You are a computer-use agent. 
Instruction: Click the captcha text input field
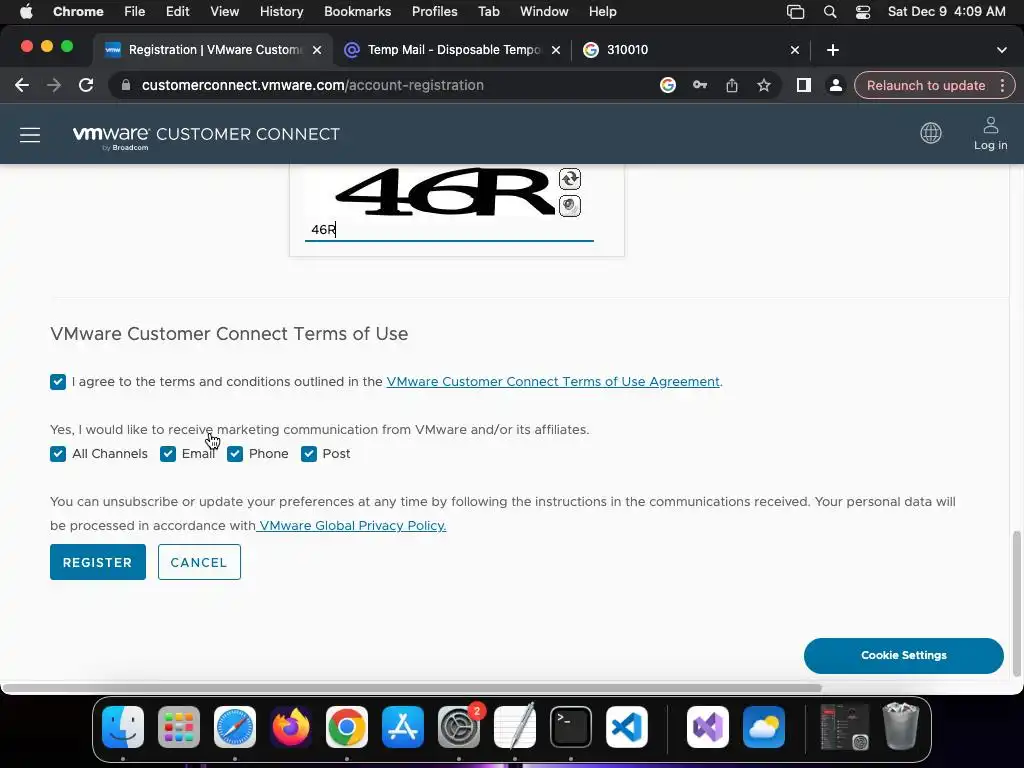tap(449, 230)
